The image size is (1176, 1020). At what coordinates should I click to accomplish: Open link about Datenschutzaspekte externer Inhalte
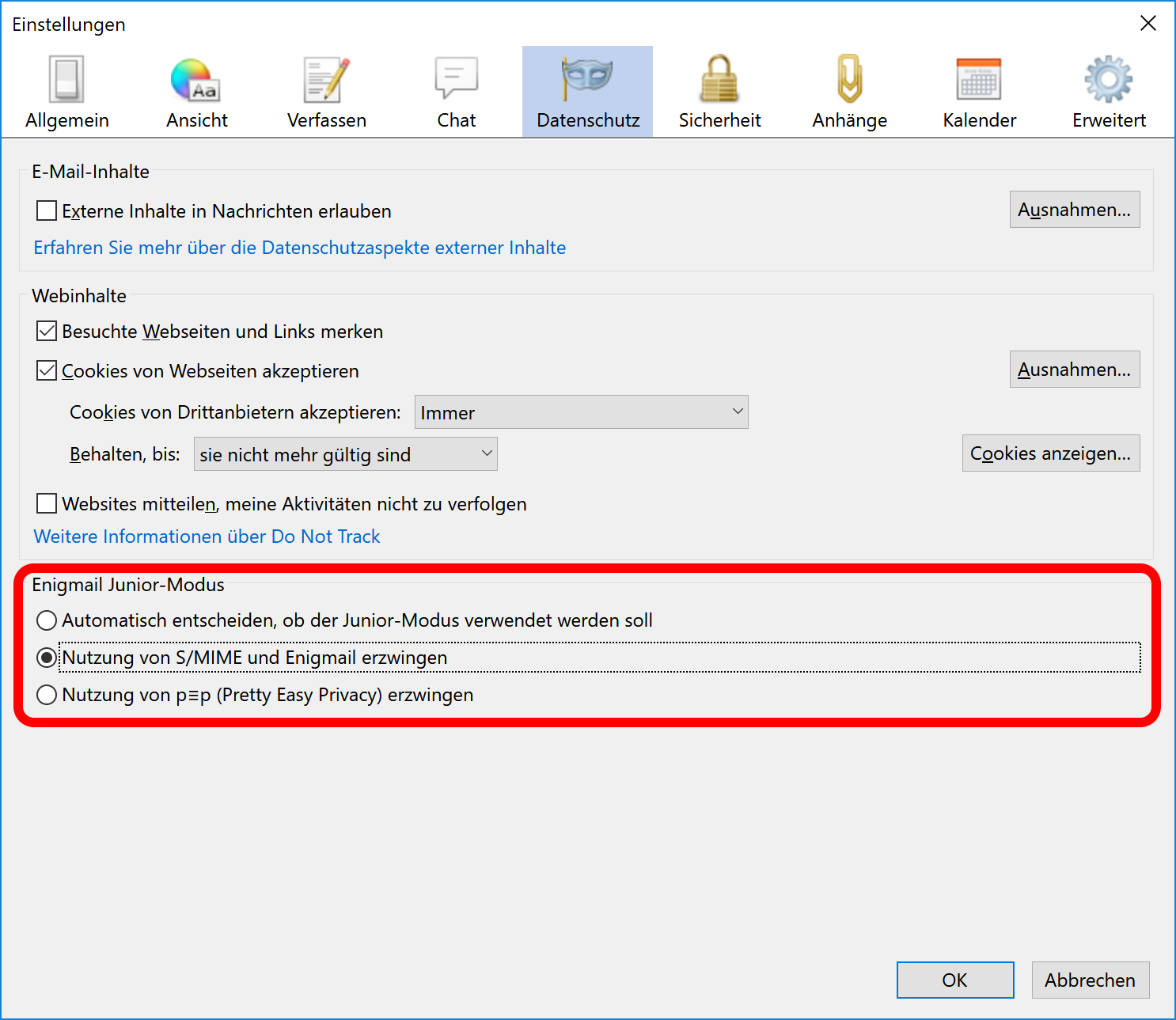click(300, 248)
